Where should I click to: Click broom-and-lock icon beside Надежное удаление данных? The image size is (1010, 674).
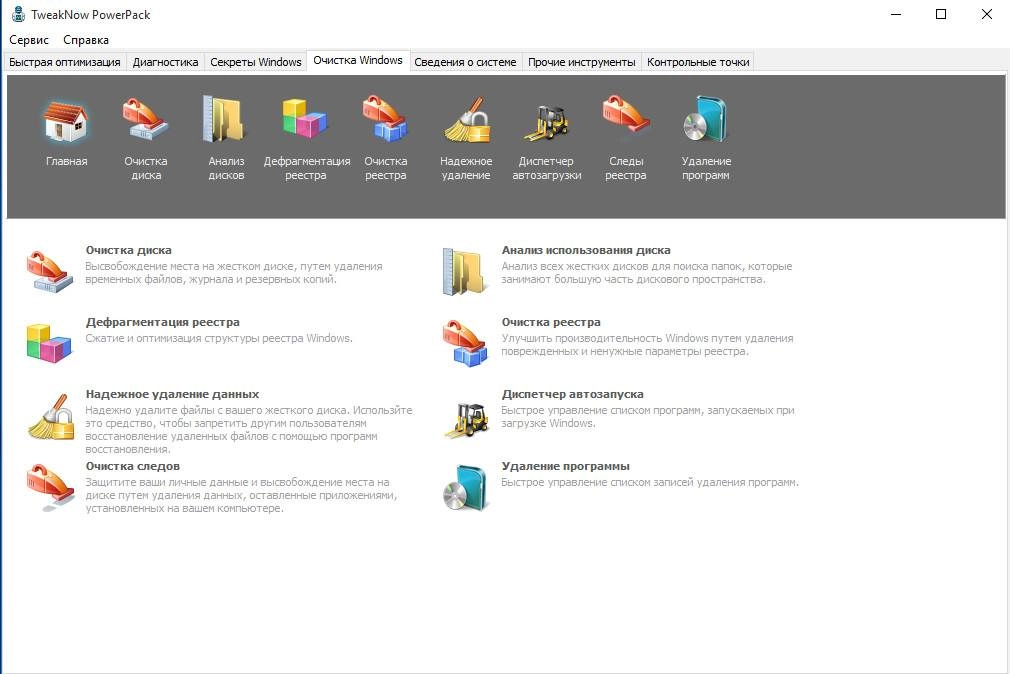(52, 416)
